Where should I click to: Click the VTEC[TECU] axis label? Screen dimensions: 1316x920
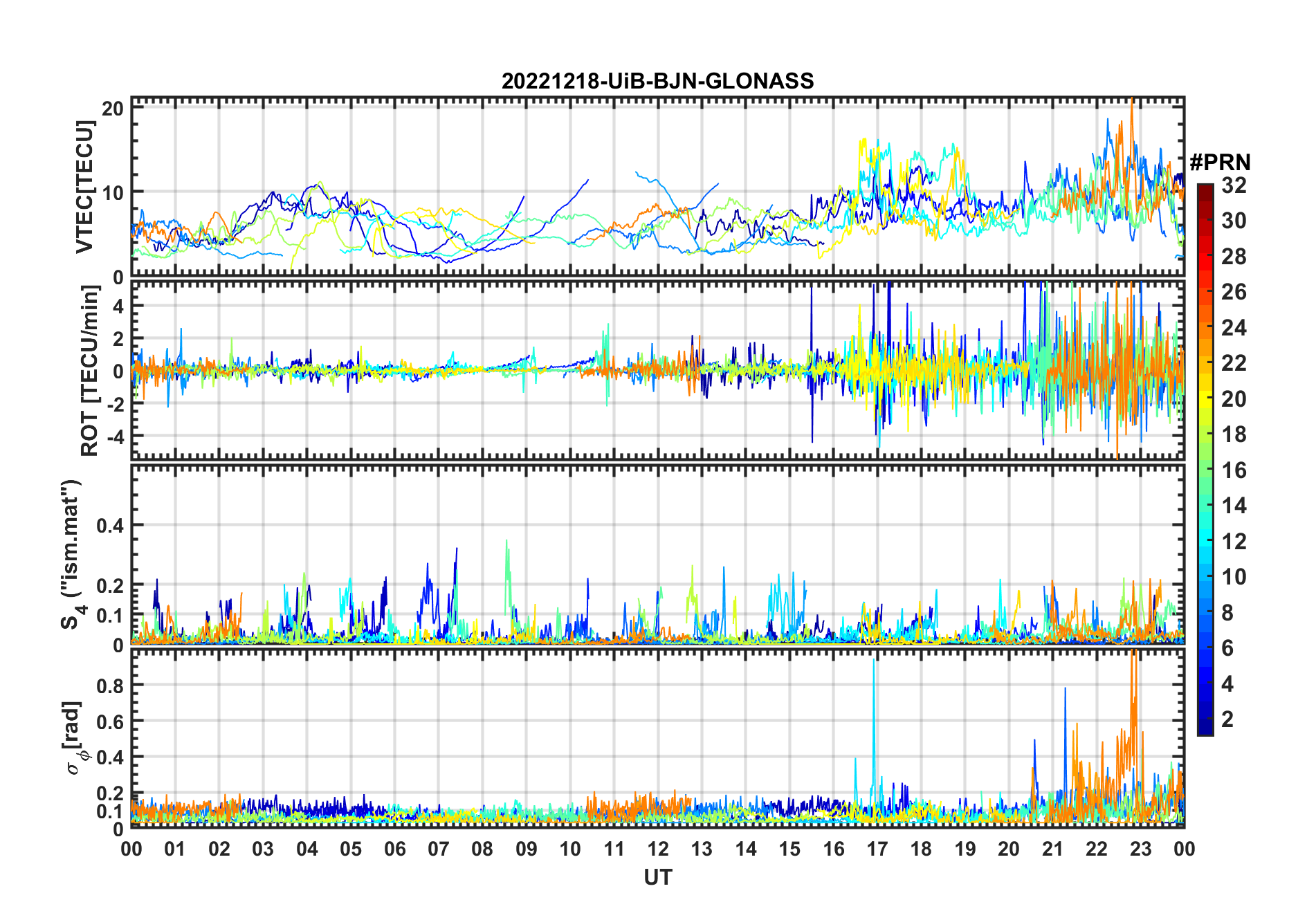[84, 187]
